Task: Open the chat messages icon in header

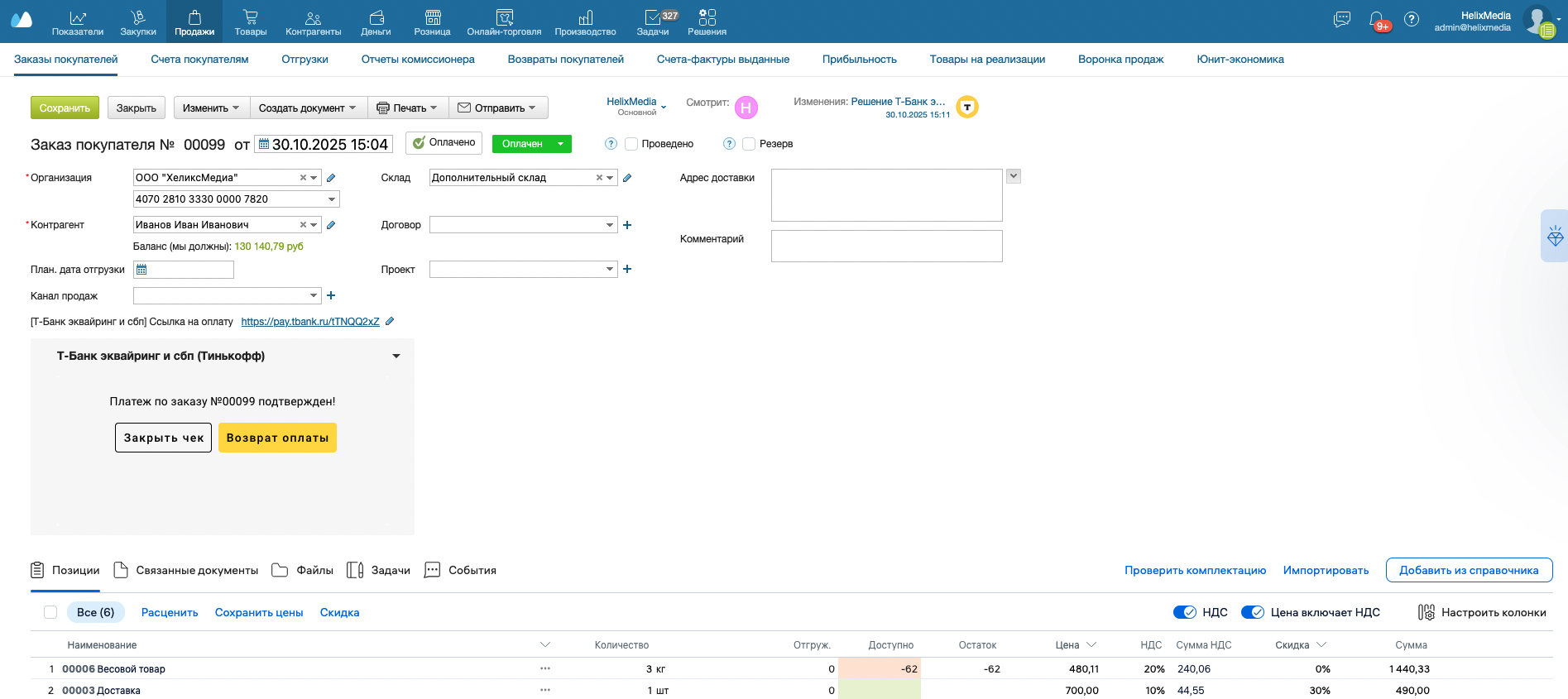Action: [x=1342, y=19]
